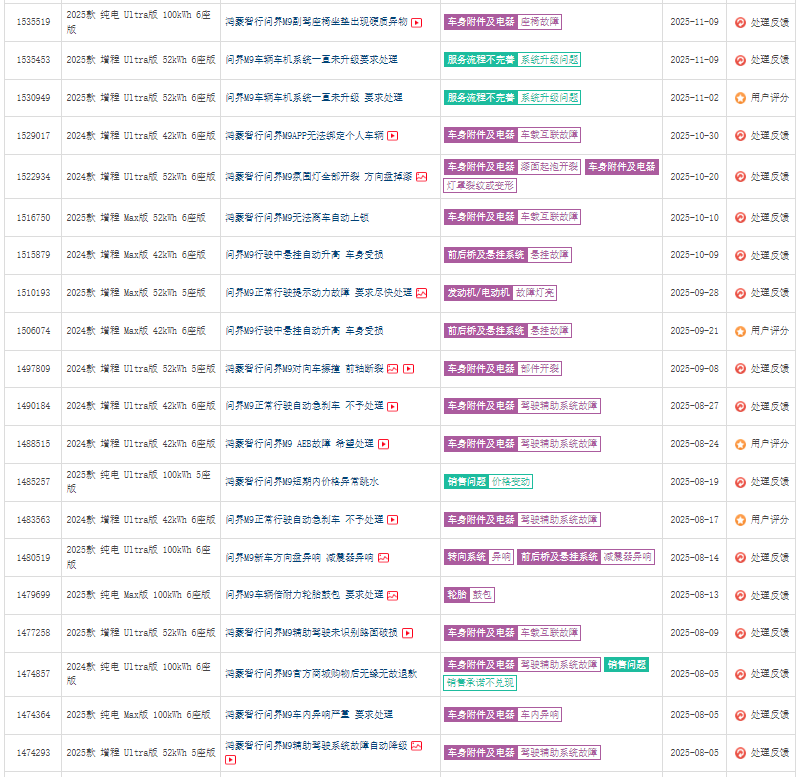This screenshot has width=799, height=777.
Task: Click red feedback icon on row 1535453
Action: click(x=740, y=60)
